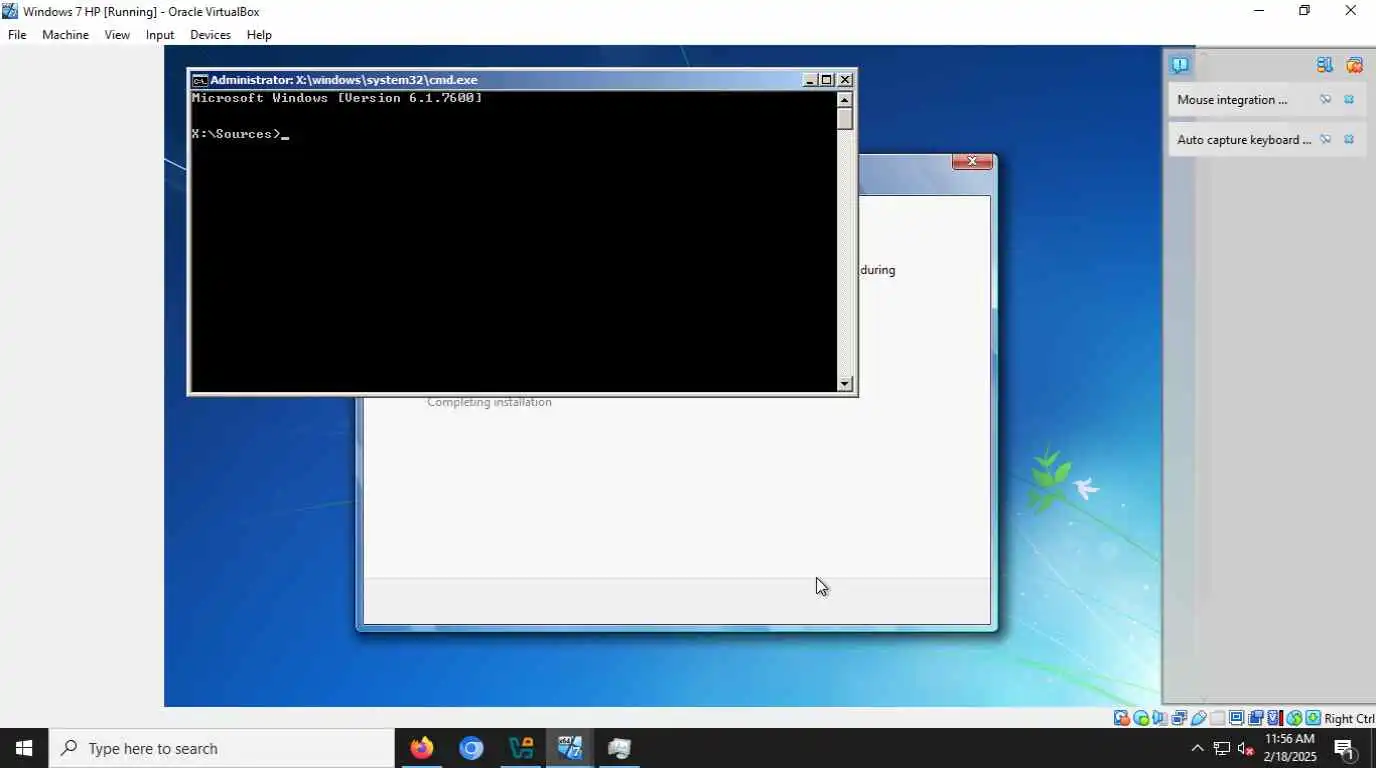Click the keyboard capture status icon
Image resolution: width=1376 pixels, height=768 pixels.
point(1313,718)
